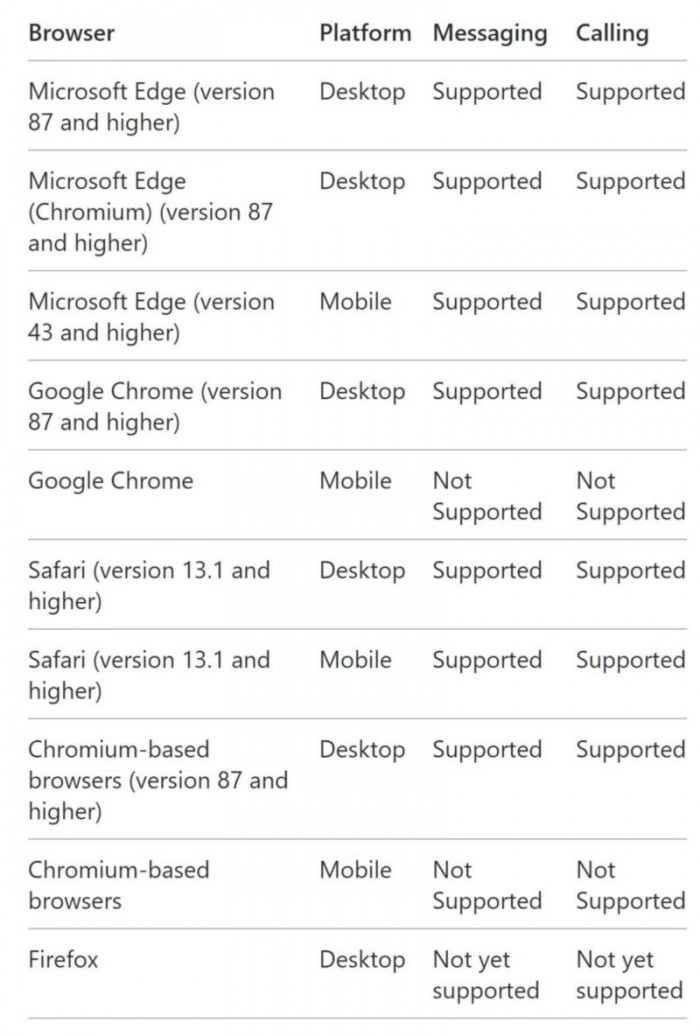Select Microsoft Edge version 43 and higher cell
The width and height of the screenshot is (700, 1036).
tap(151, 316)
